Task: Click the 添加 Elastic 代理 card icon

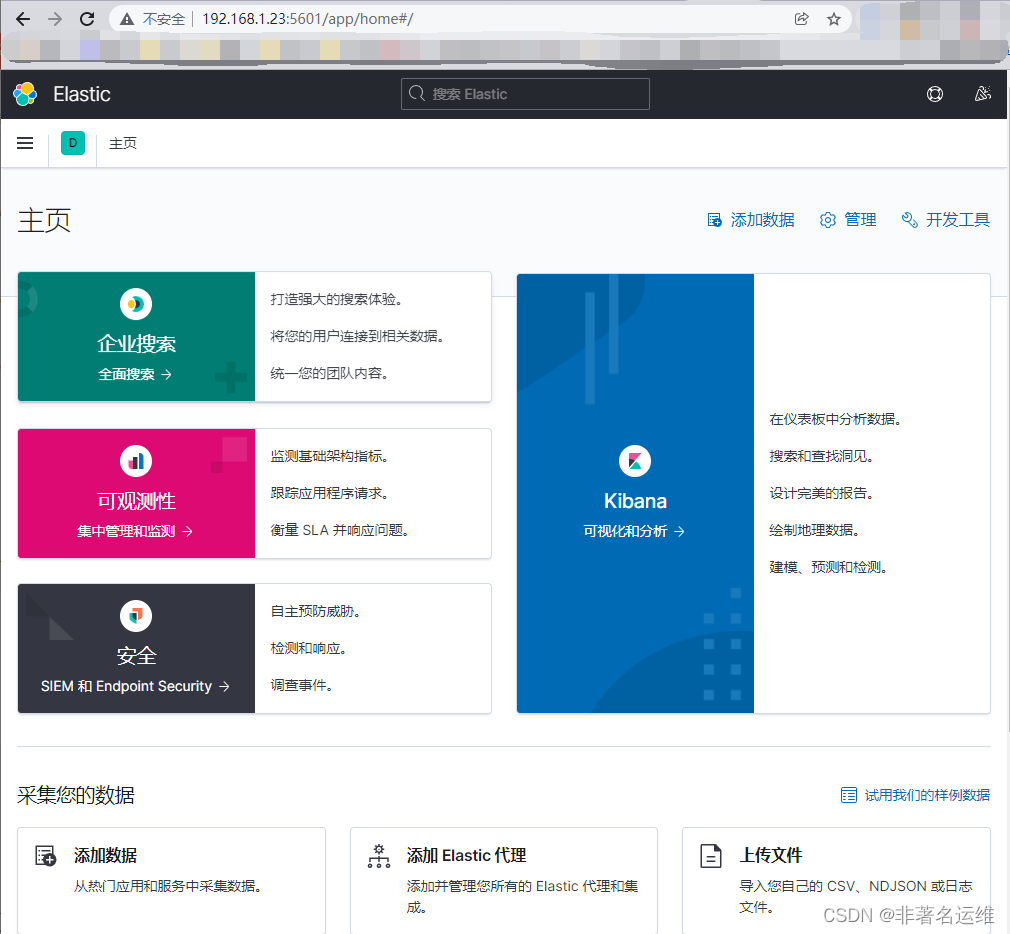Action: click(379, 856)
